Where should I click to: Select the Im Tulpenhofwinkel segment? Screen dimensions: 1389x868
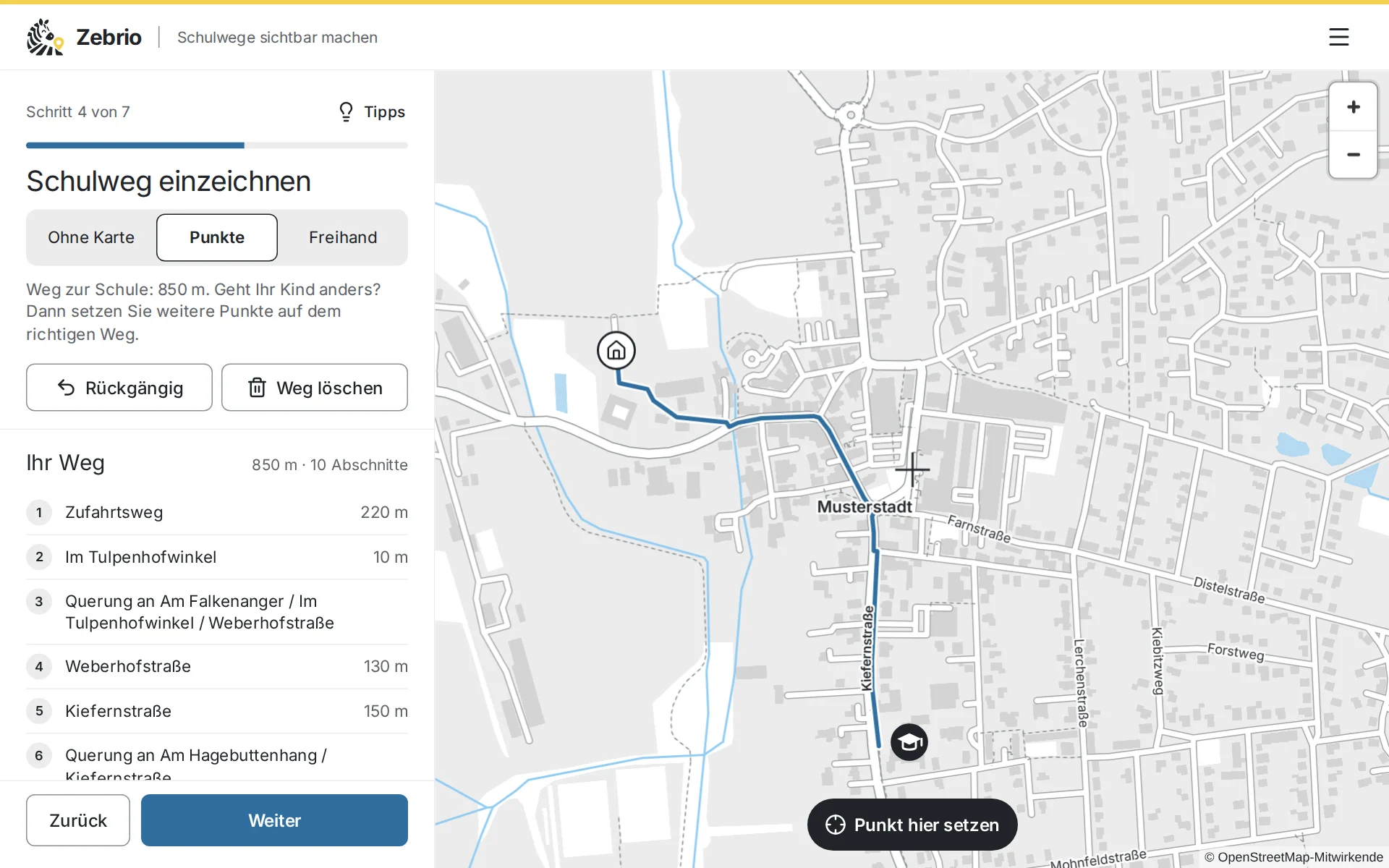tap(217, 557)
